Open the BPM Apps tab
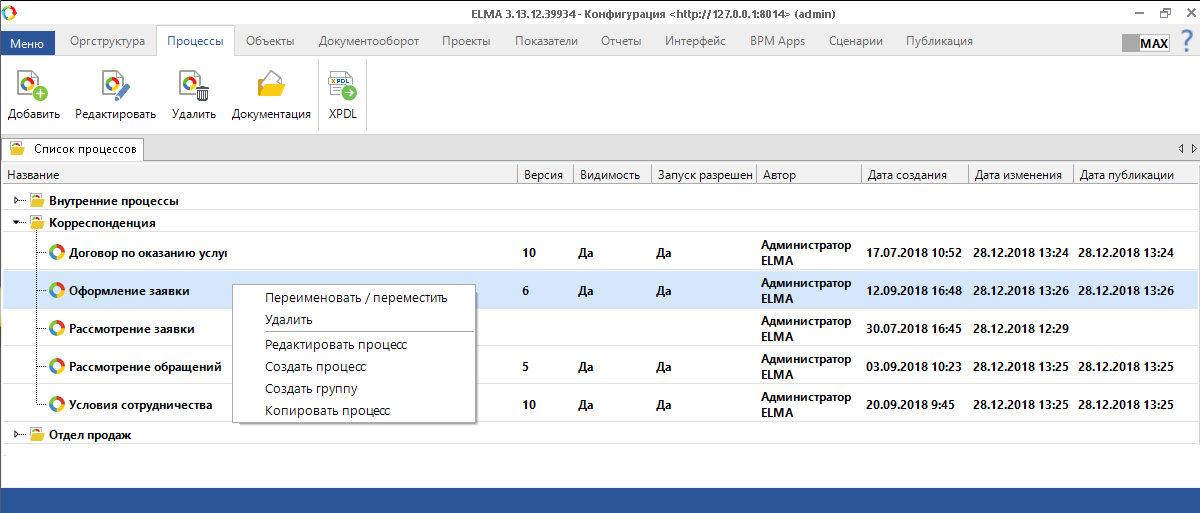Screen dimensions: 1200x513 [x=777, y=41]
